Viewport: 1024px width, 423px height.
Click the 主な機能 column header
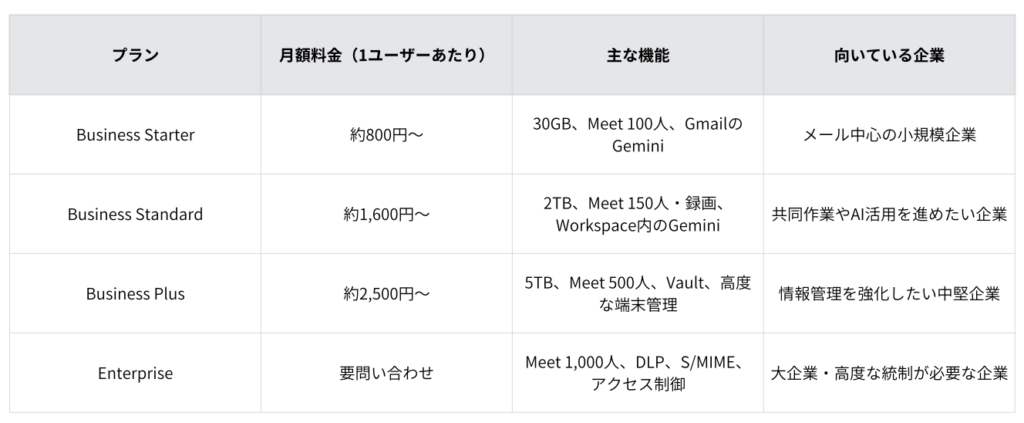637,55
